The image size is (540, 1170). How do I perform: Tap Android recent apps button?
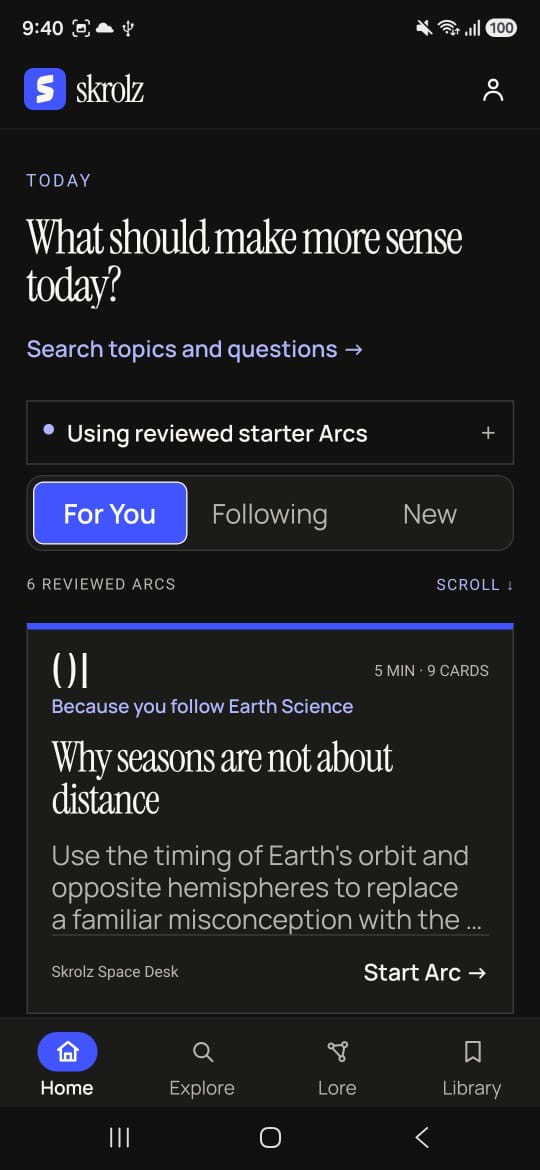(119, 1137)
